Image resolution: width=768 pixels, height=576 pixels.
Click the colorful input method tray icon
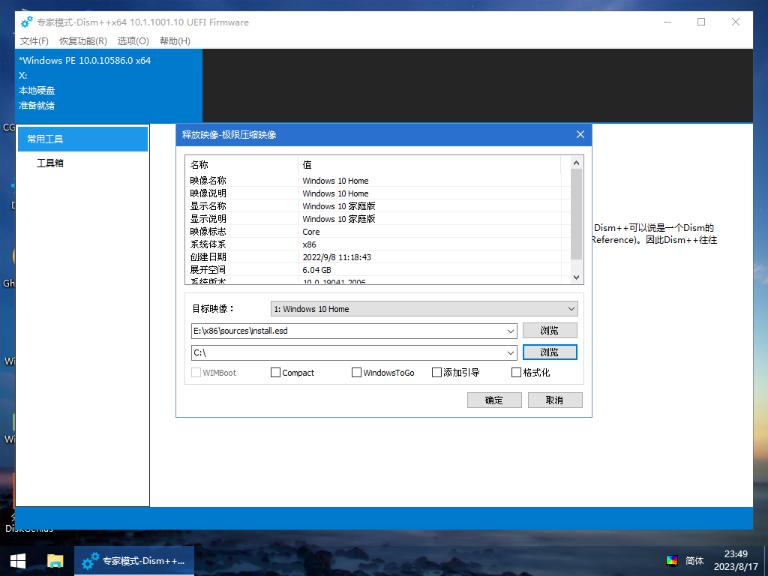(672, 560)
